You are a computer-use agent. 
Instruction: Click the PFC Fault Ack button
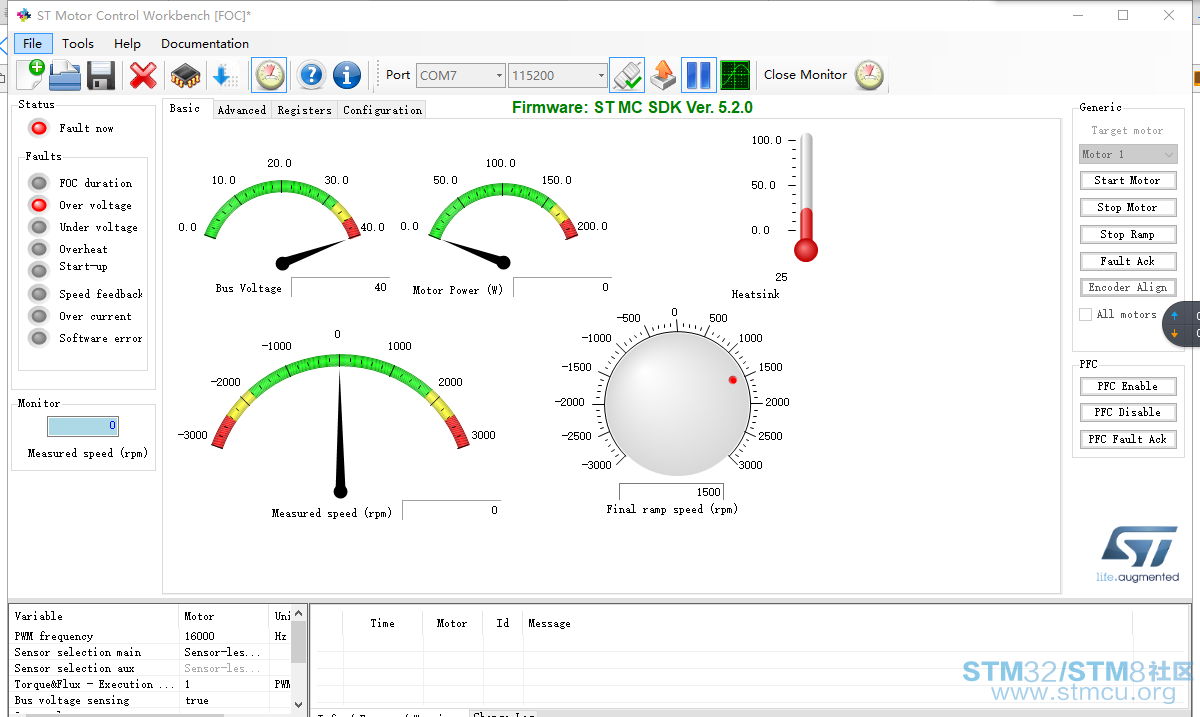1128,439
